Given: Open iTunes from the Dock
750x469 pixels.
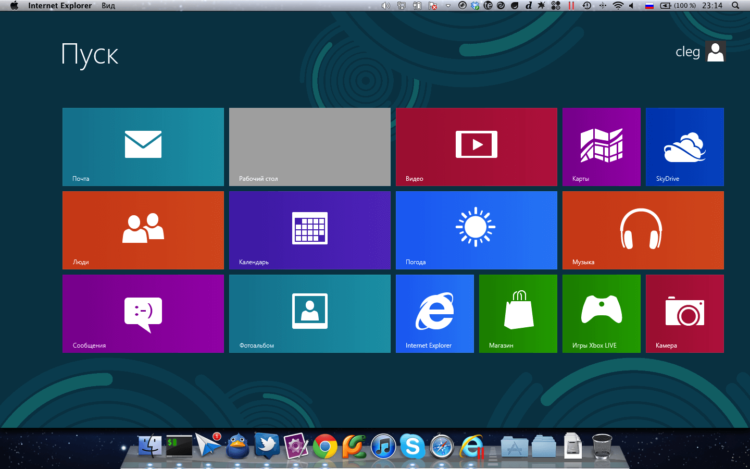Looking at the screenshot, I should pyautogui.click(x=383, y=447).
